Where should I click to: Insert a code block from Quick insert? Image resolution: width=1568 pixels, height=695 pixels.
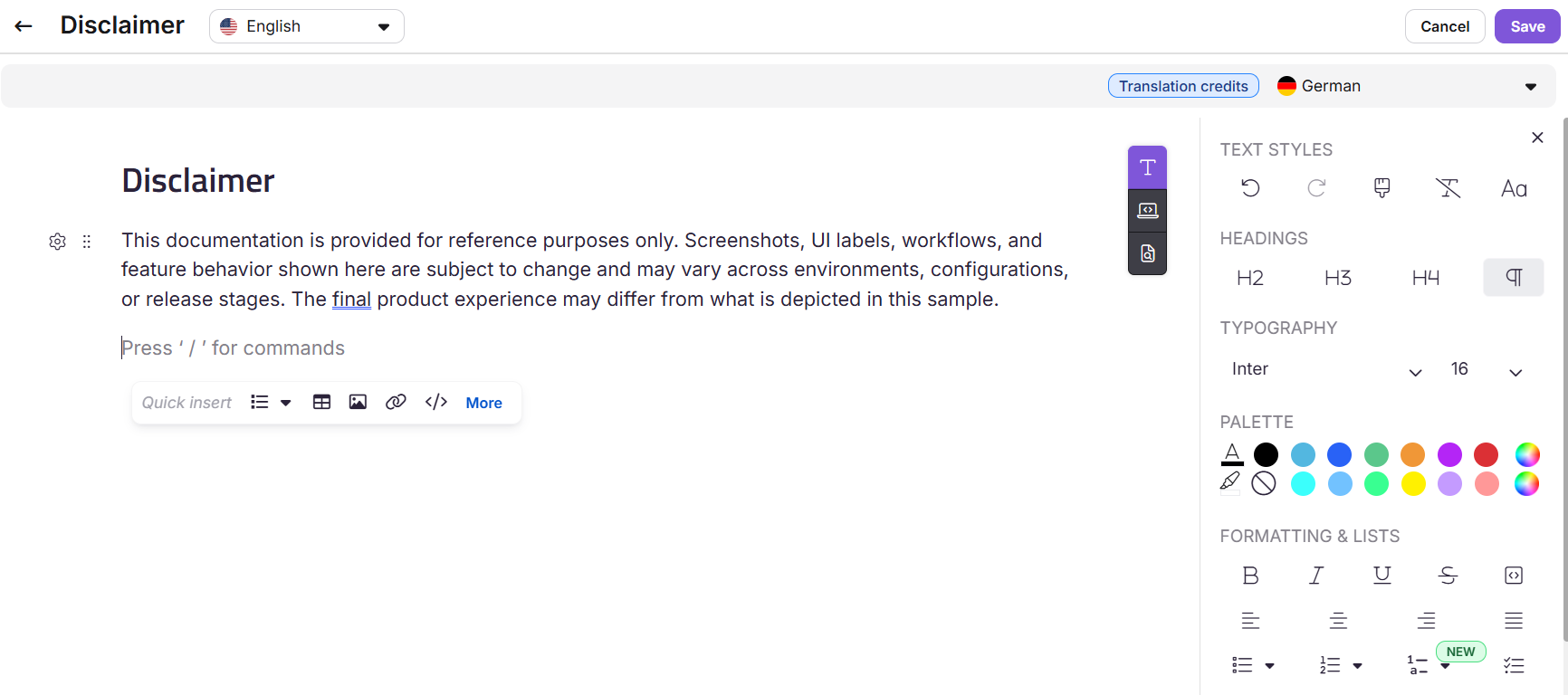point(435,402)
